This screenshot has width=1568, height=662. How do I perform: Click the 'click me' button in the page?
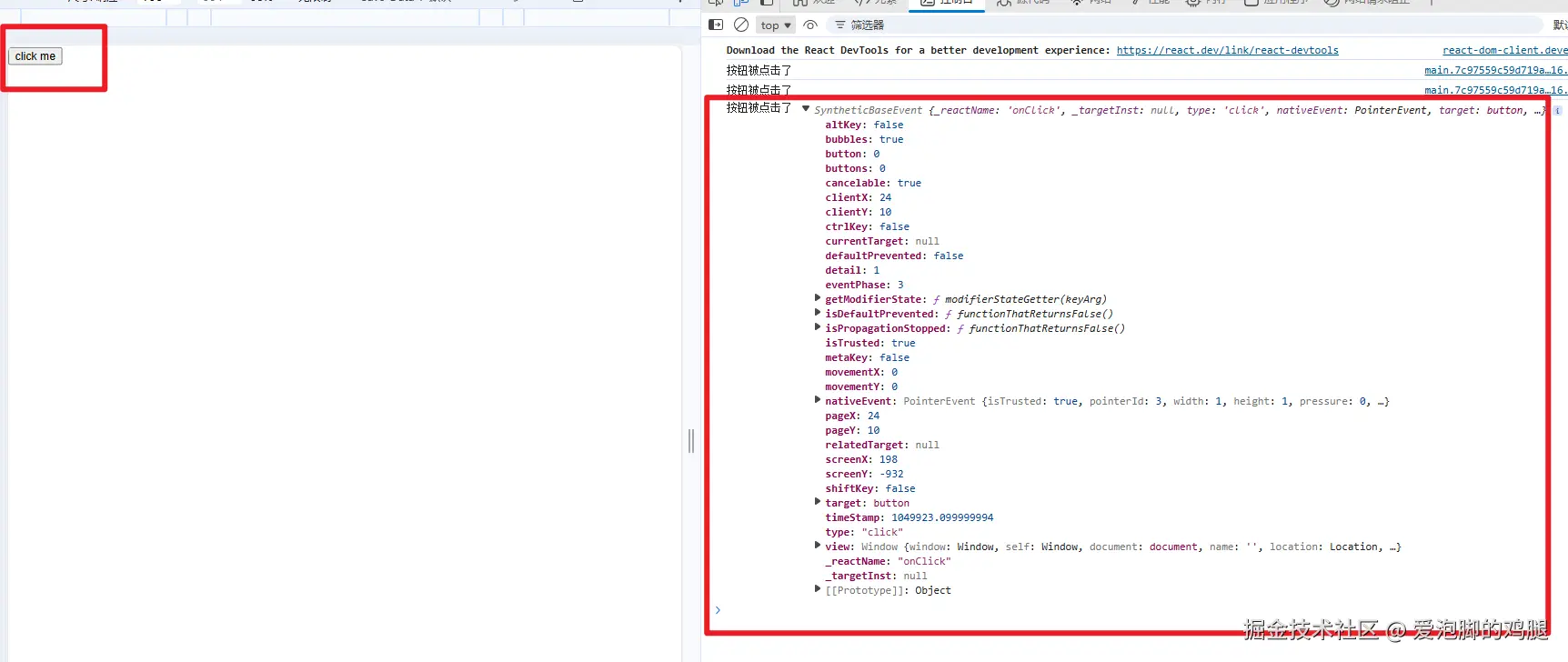coord(35,56)
